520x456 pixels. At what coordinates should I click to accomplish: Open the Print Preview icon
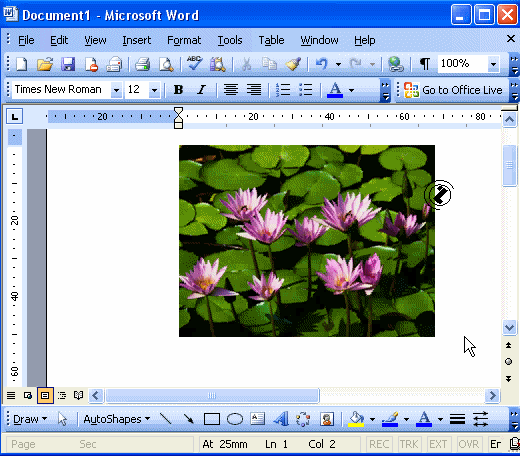pyautogui.click(x=166, y=64)
